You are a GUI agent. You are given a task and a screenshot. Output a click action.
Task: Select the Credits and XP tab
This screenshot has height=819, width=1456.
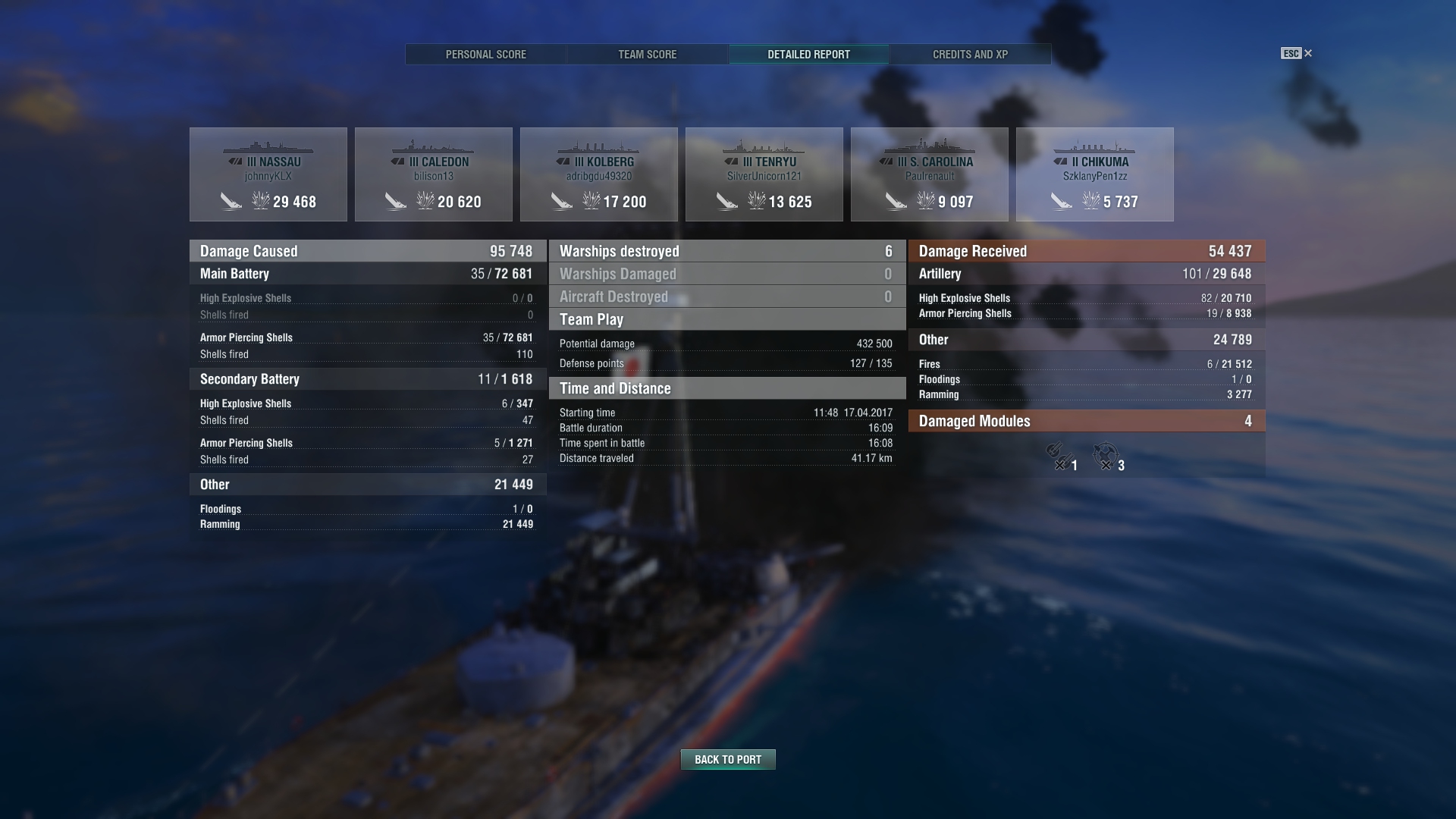tap(970, 55)
